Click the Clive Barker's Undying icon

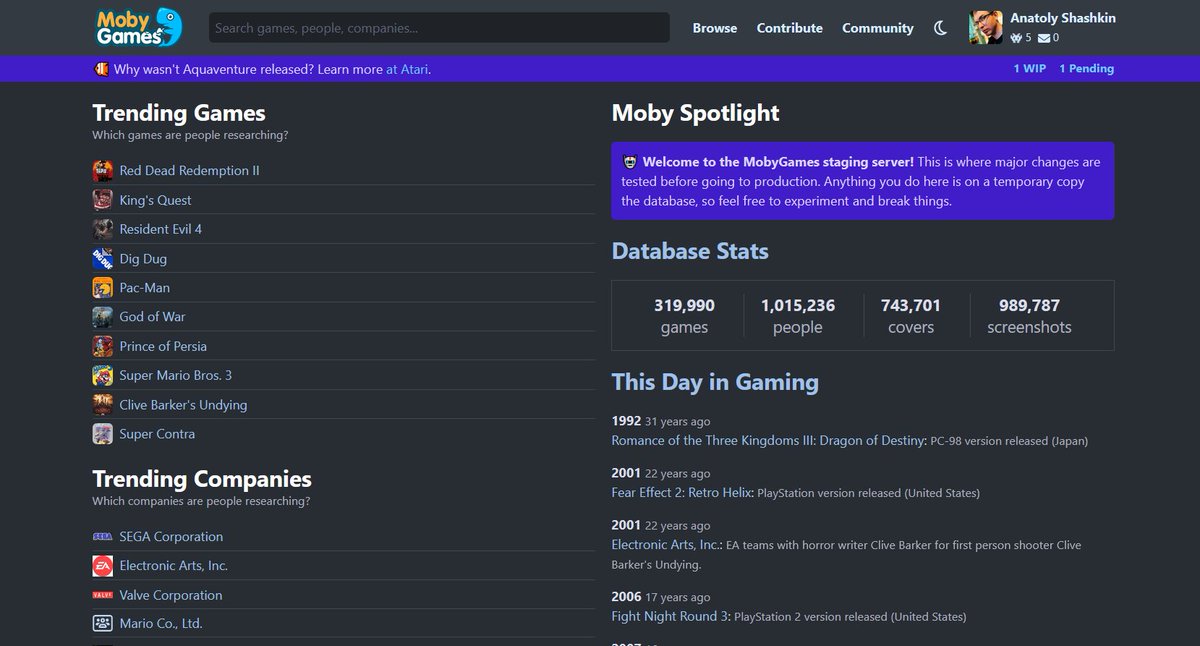103,405
